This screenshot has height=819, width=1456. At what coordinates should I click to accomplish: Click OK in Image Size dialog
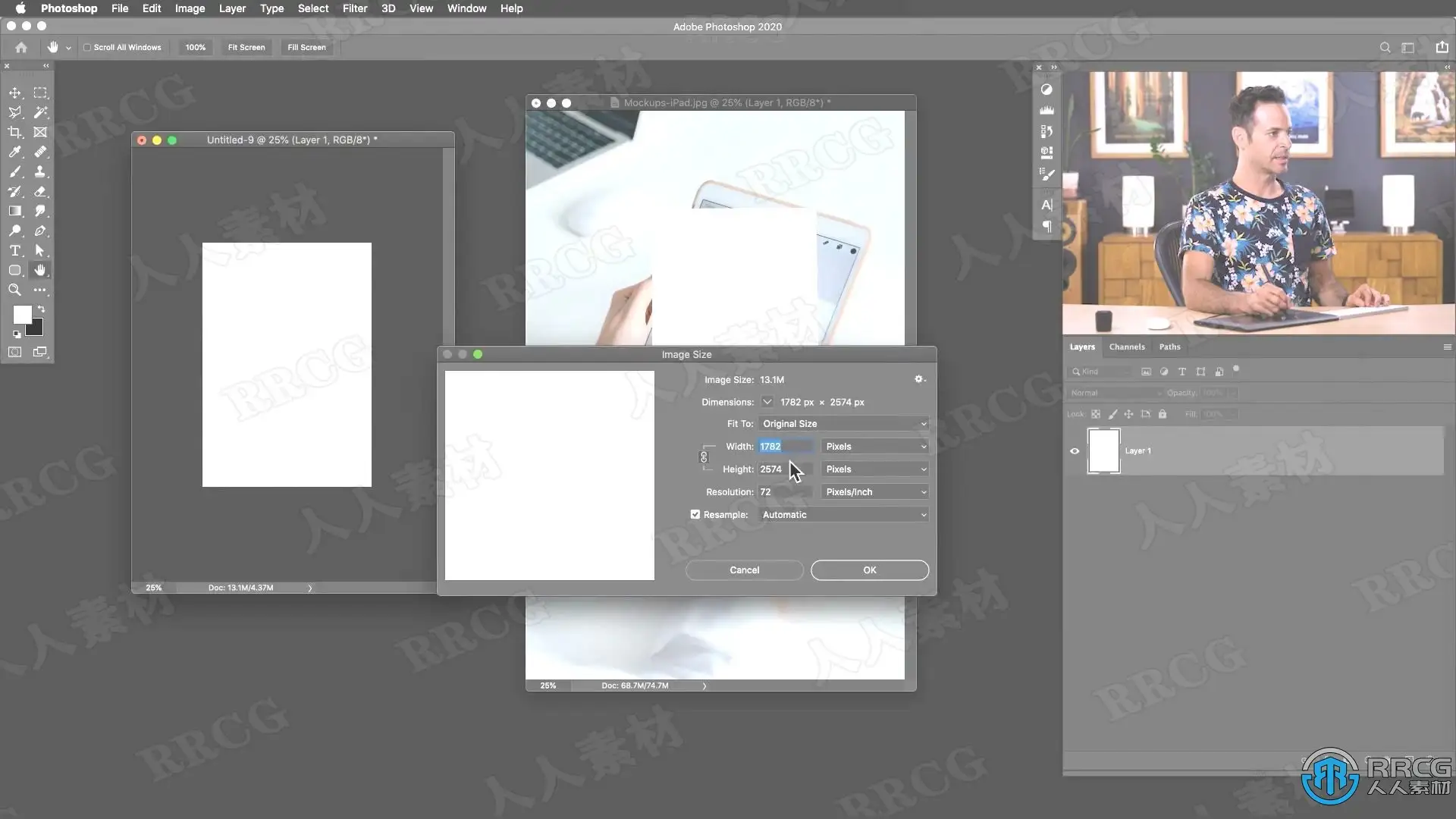tap(869, 570)
